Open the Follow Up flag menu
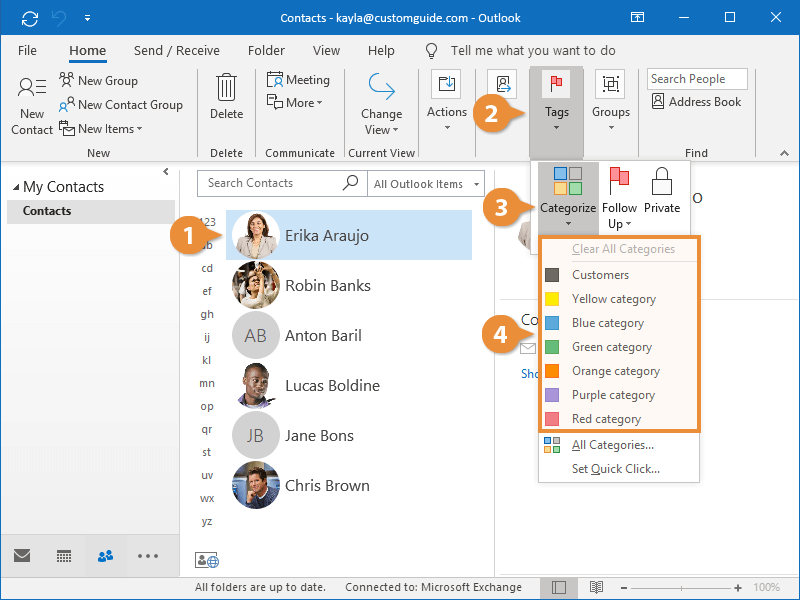 [619, 197]
